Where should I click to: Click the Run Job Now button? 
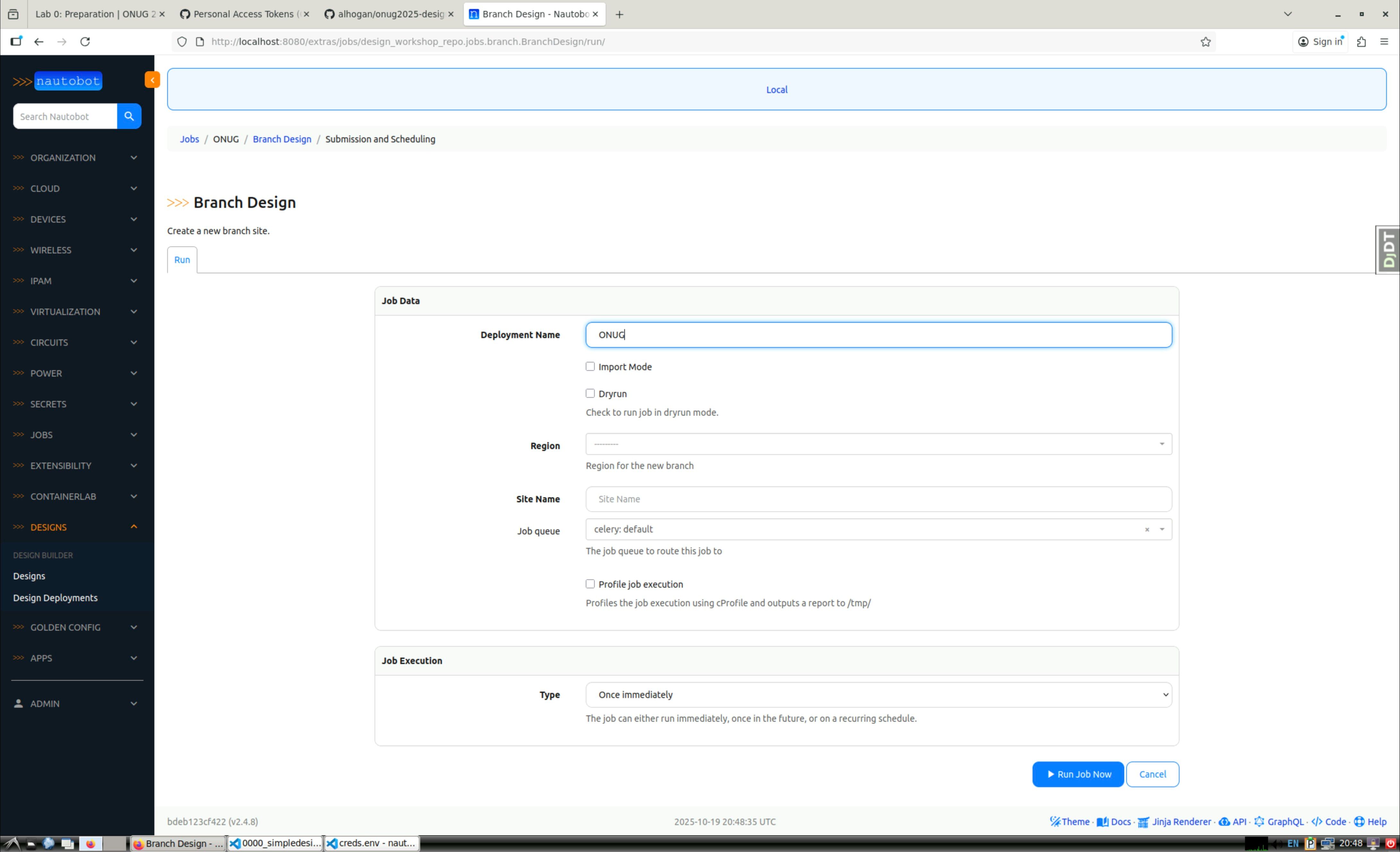click(x=1077, y=774)
